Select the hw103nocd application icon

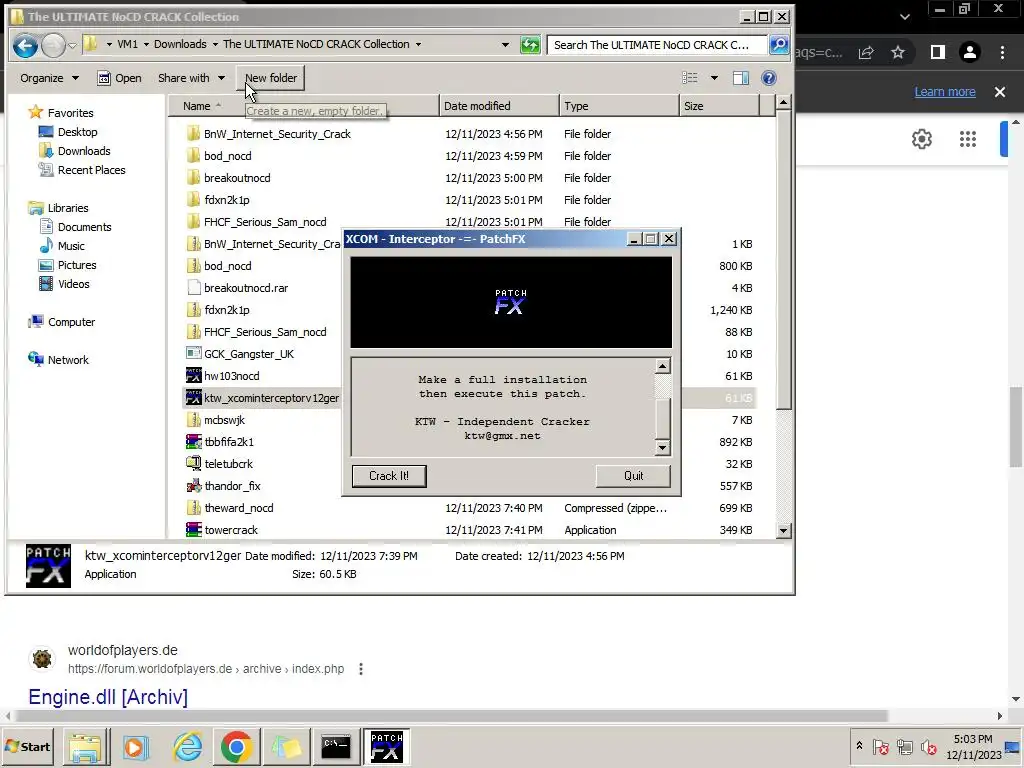pyautogui.click(x=193, y=376)
